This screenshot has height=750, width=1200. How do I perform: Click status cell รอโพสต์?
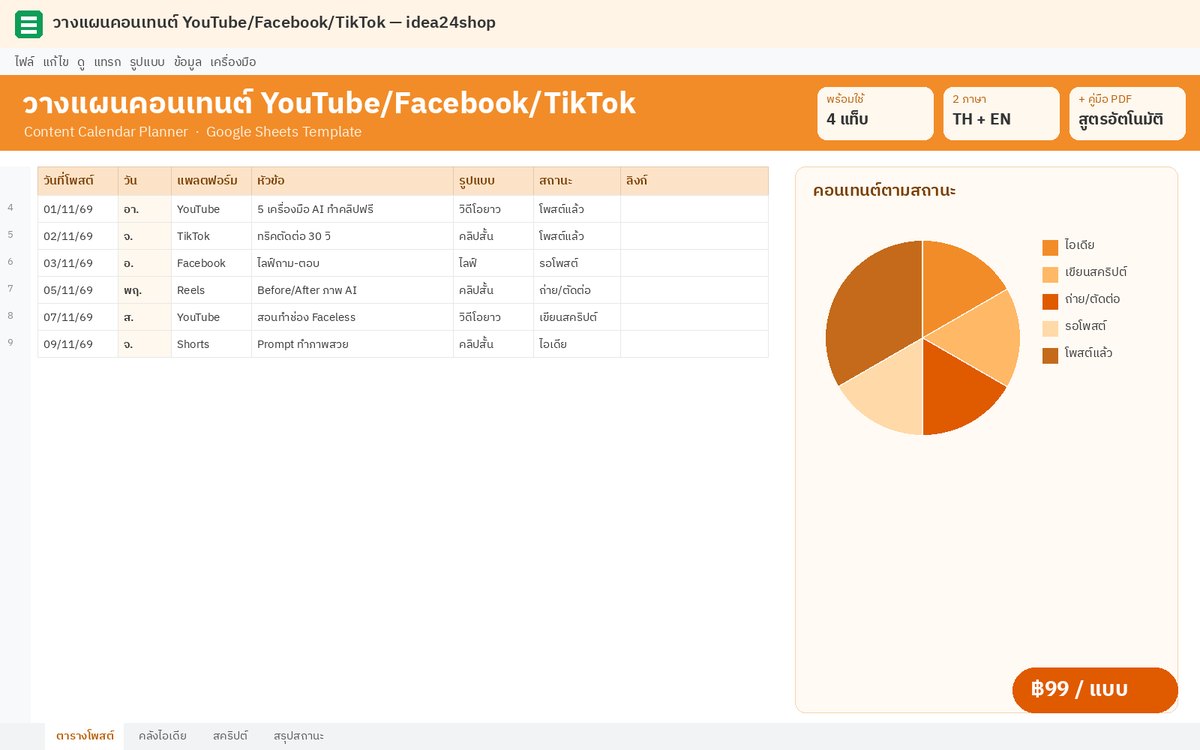point(577,263)
